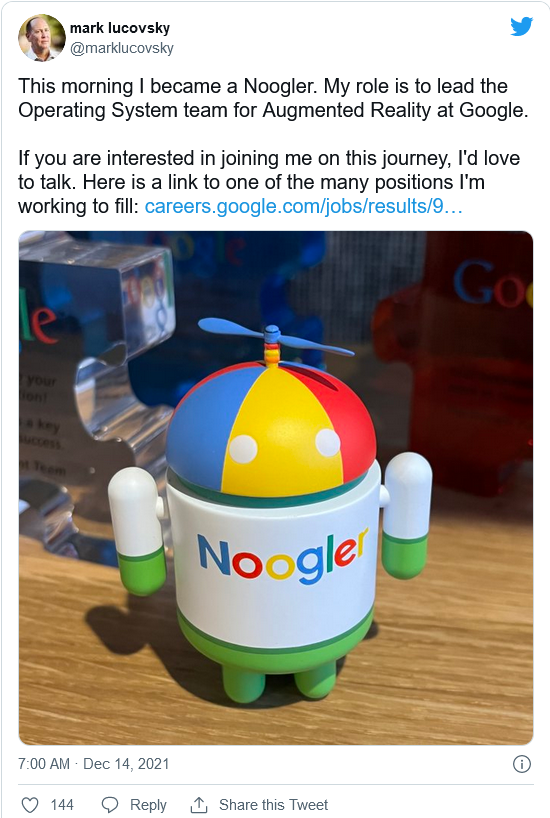The height and width of the screenshot is (818, 550).
Task: Click the yellow stripe of the beanie
Action: [282, 428]
